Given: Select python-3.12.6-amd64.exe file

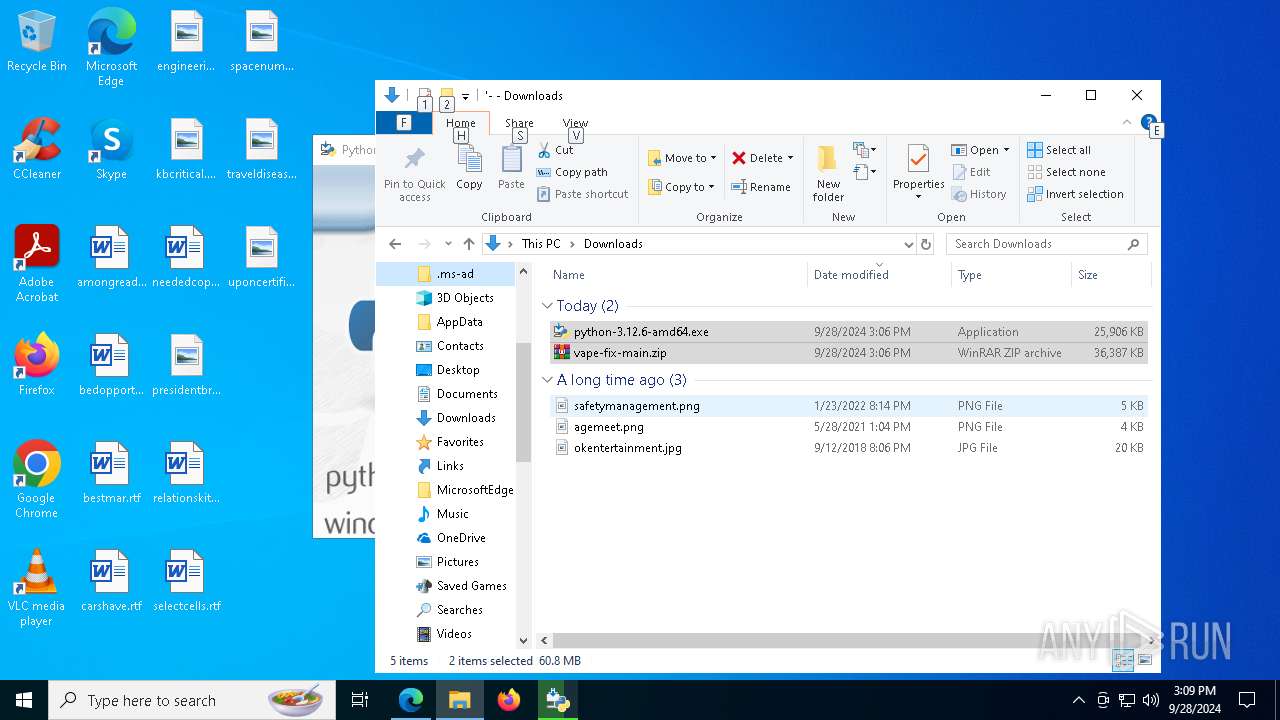Looking at the screenshot, I should tap(849, 332).
